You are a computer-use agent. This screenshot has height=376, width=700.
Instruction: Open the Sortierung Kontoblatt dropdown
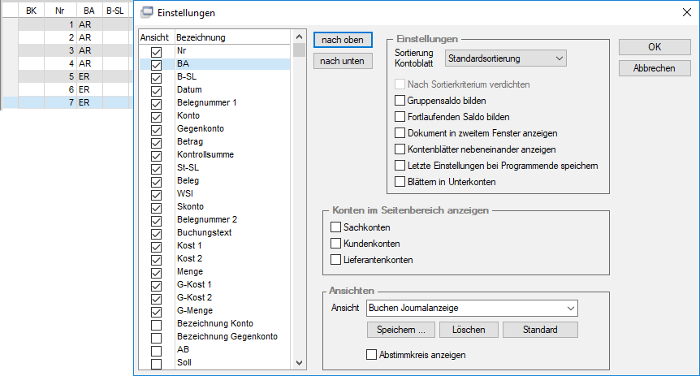click(505, 58)
